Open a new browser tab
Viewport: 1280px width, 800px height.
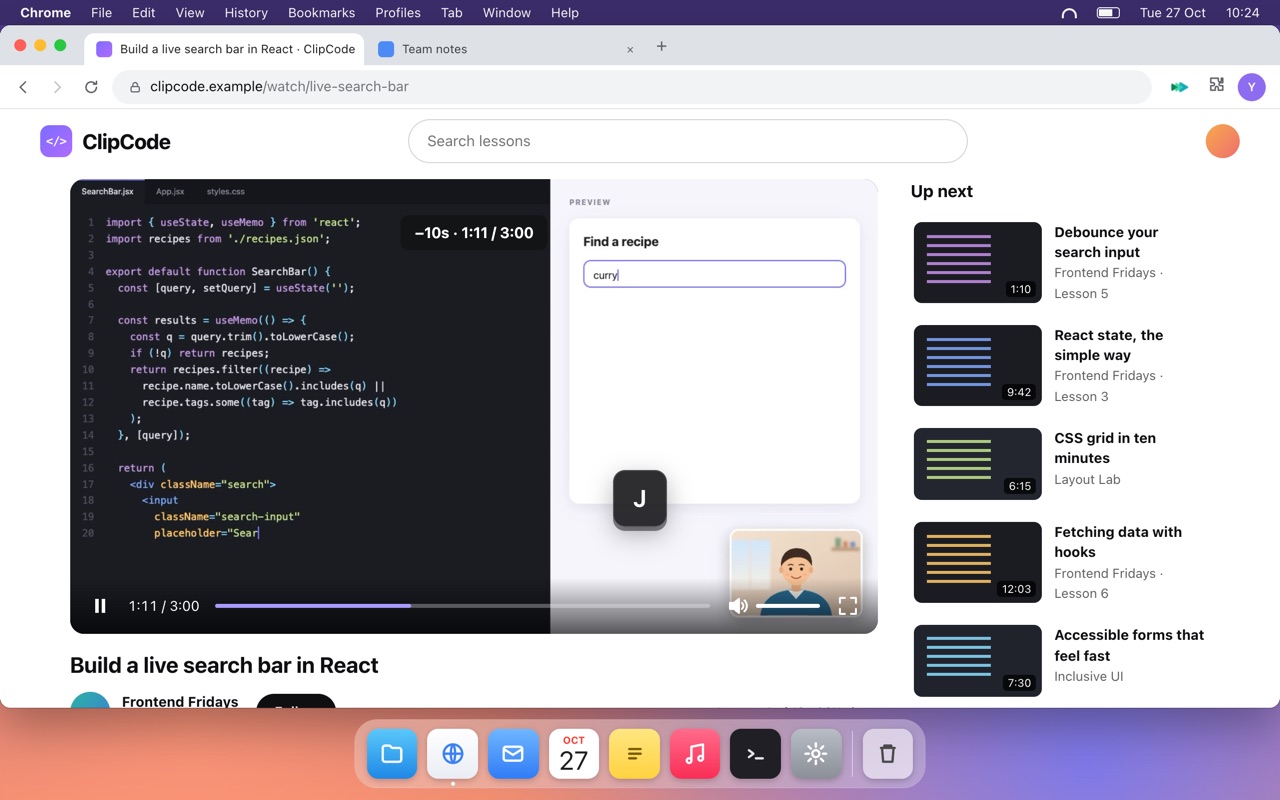661,47
